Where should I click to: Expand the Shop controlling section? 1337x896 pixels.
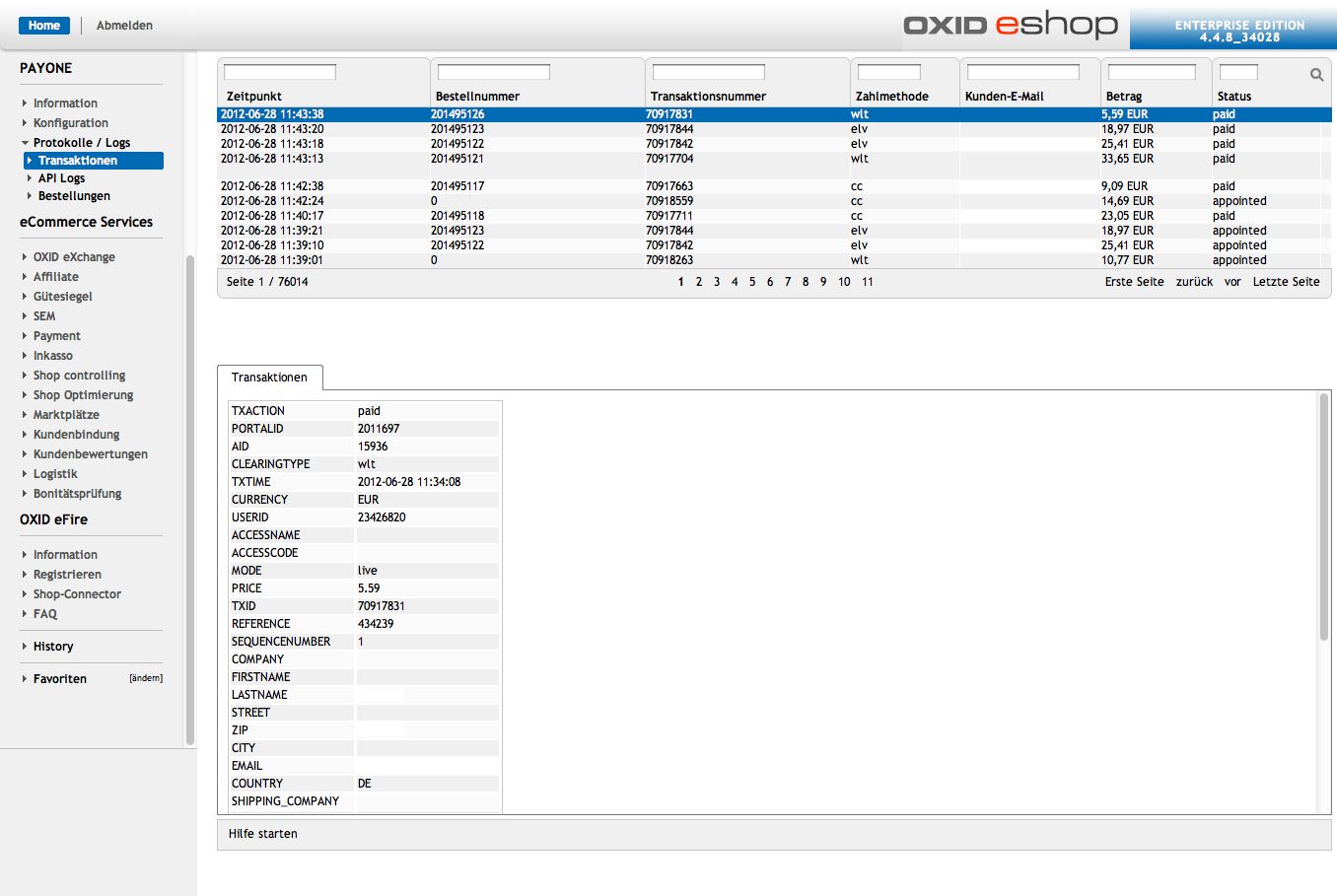click(x=25, y=376)
